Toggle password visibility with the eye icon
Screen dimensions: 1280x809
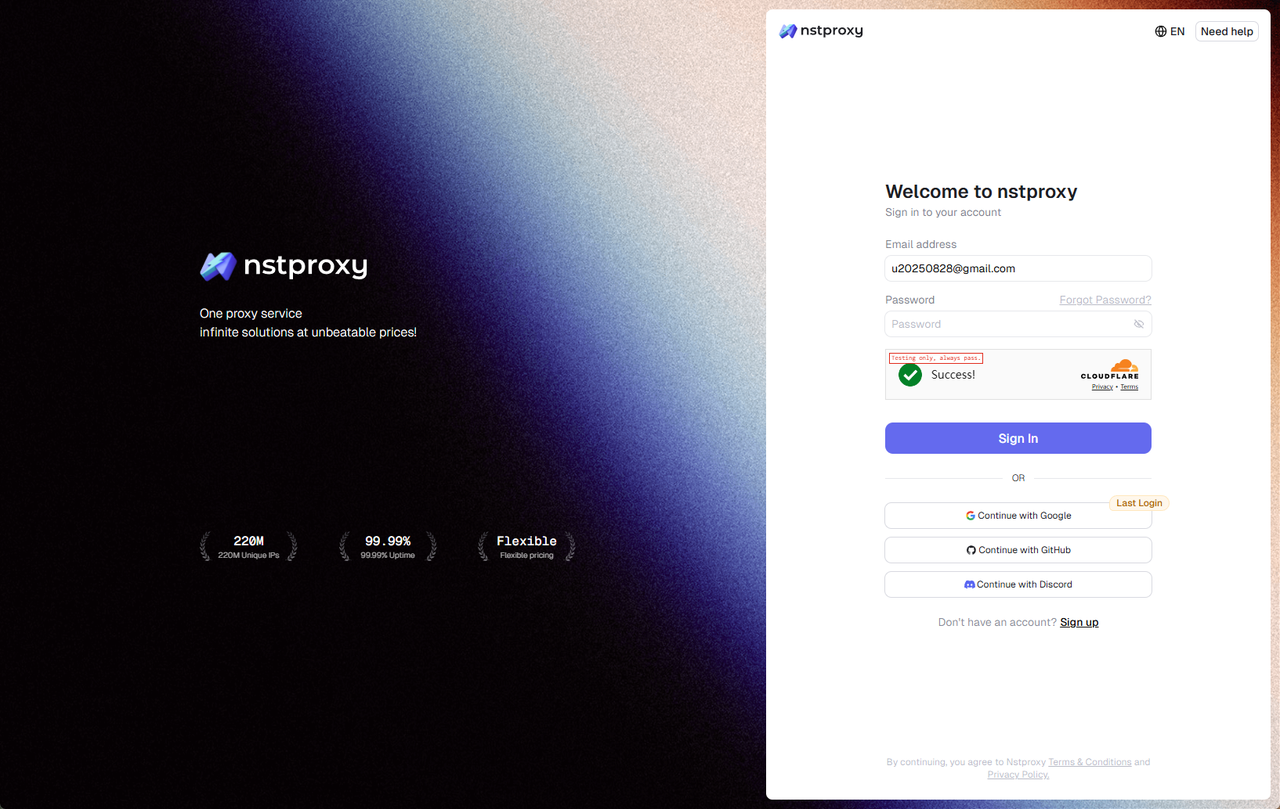pos(1138,323)
